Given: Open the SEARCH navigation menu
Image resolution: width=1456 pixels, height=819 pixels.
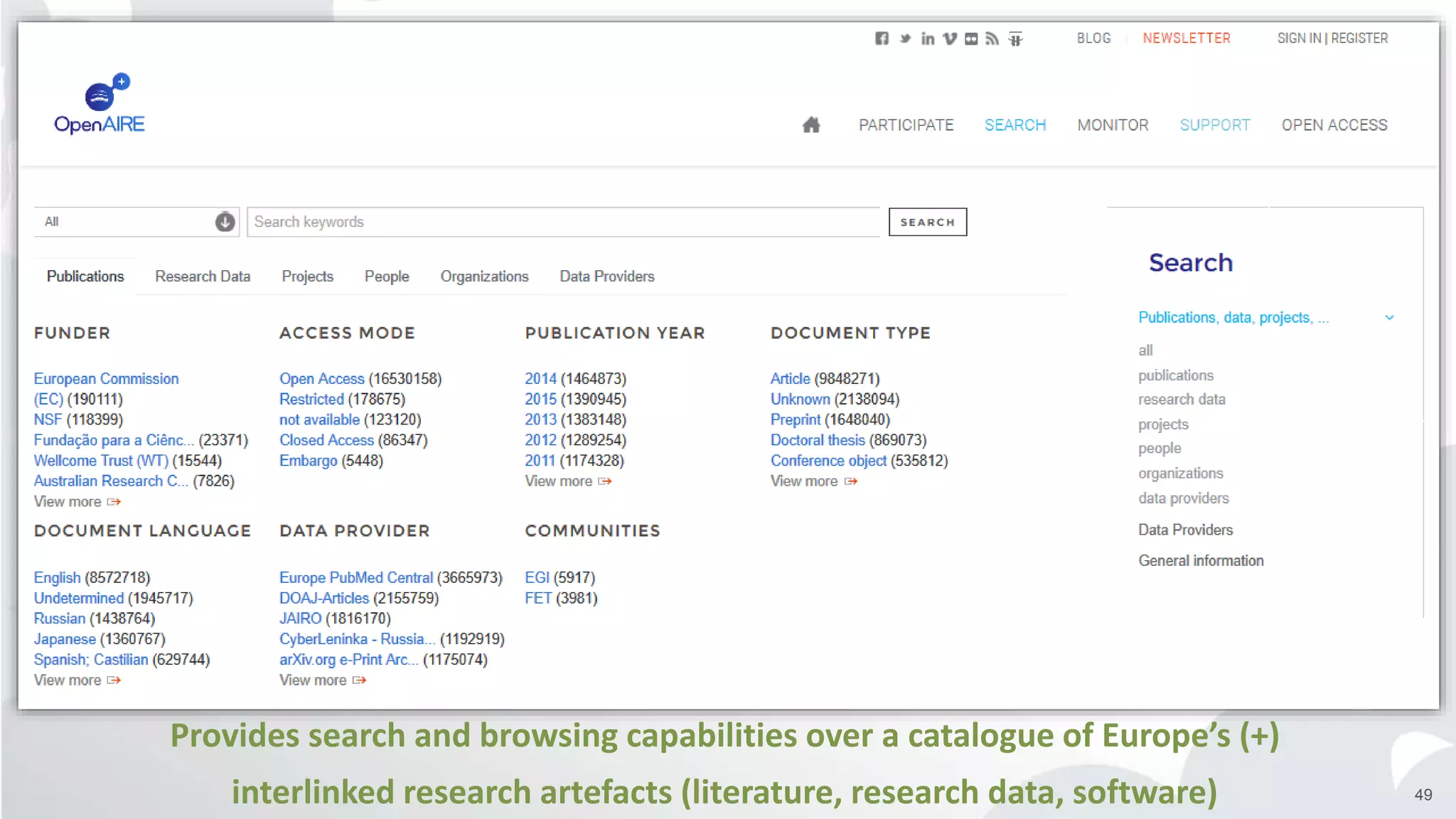Looking at the screenshot, I should pyautogui.click(x=1015, y=125).
